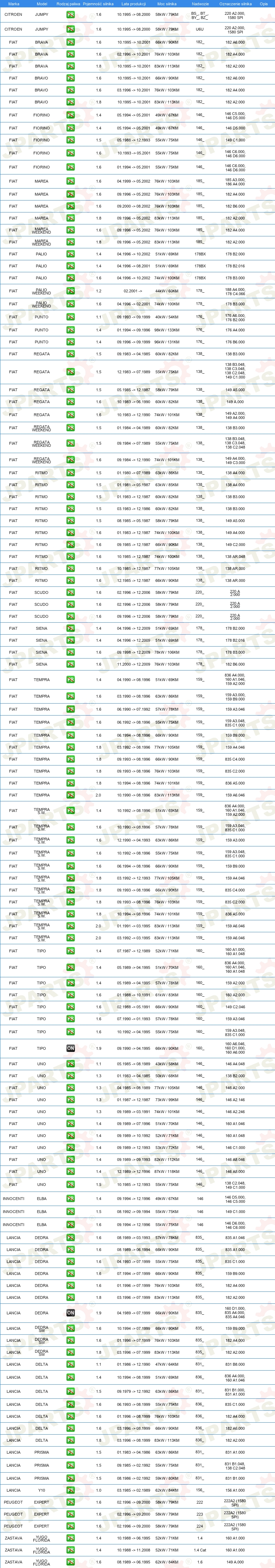Viewport: 275px width, 1568px height.
Task: Click the fuel icon in the Lancia Delta 1.5 row
Action: pos(71,1391)
